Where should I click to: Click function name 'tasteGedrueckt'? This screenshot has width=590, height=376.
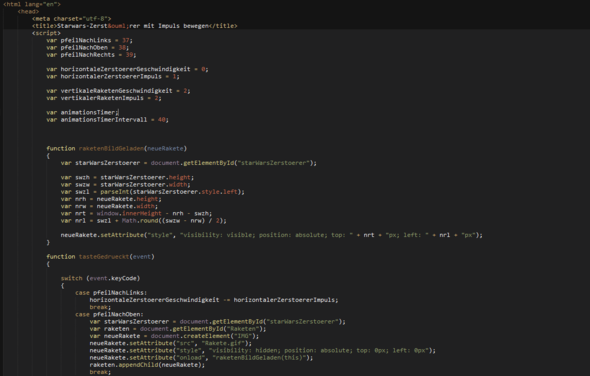(x=104, y=257)
